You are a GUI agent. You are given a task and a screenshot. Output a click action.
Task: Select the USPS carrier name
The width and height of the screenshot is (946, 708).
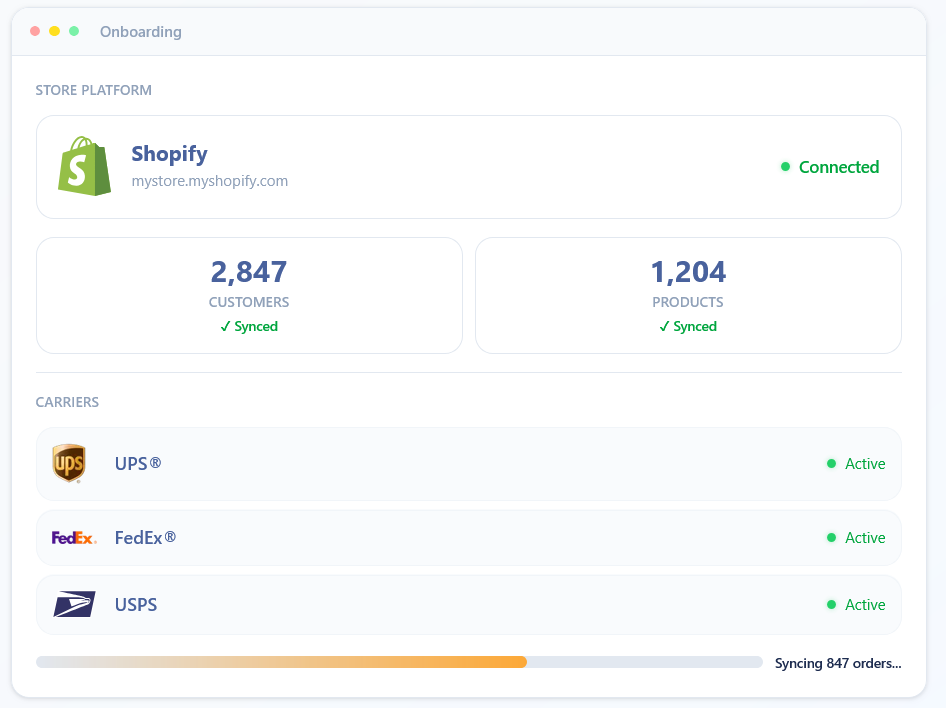pos(136,604)
